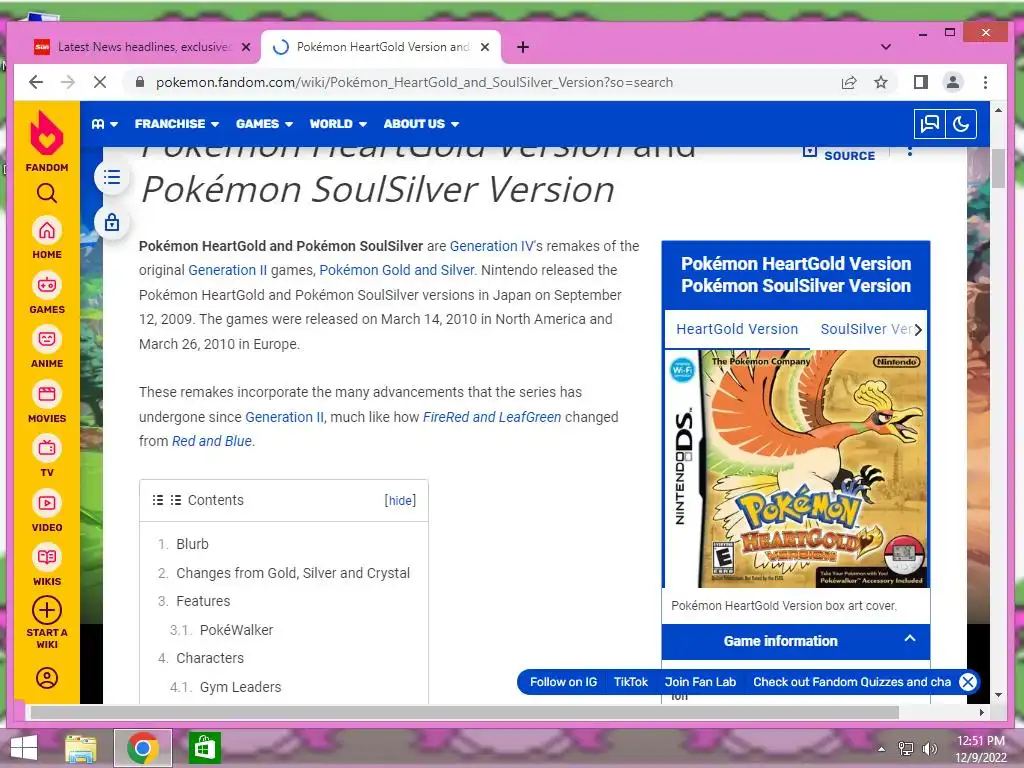The image size is (1024, 768).
Task: Expand the GAMES menu
Action: coord(264,124)
